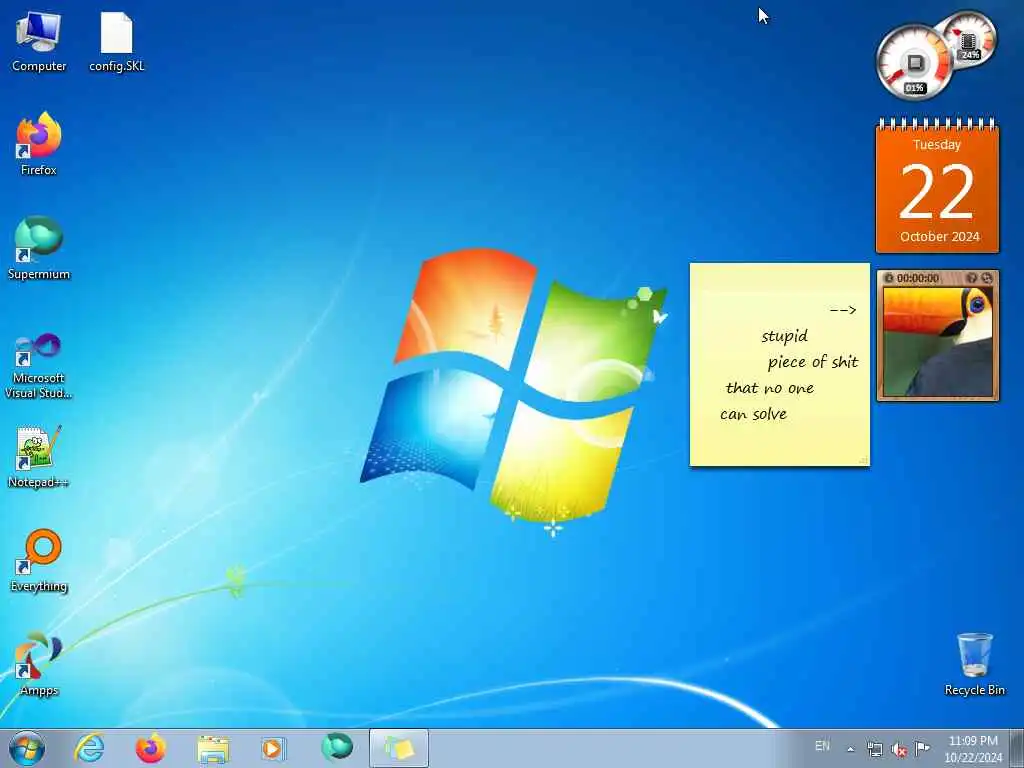Open the Action Center flag icon
Screen dimensions: 1024x768
922,748
